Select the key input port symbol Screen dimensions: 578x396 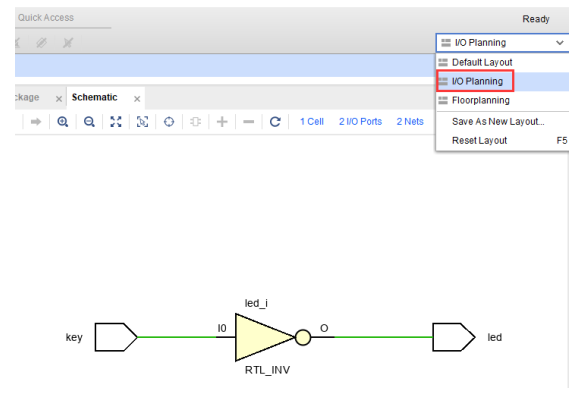pyautogui.click(x=116, y=337)
